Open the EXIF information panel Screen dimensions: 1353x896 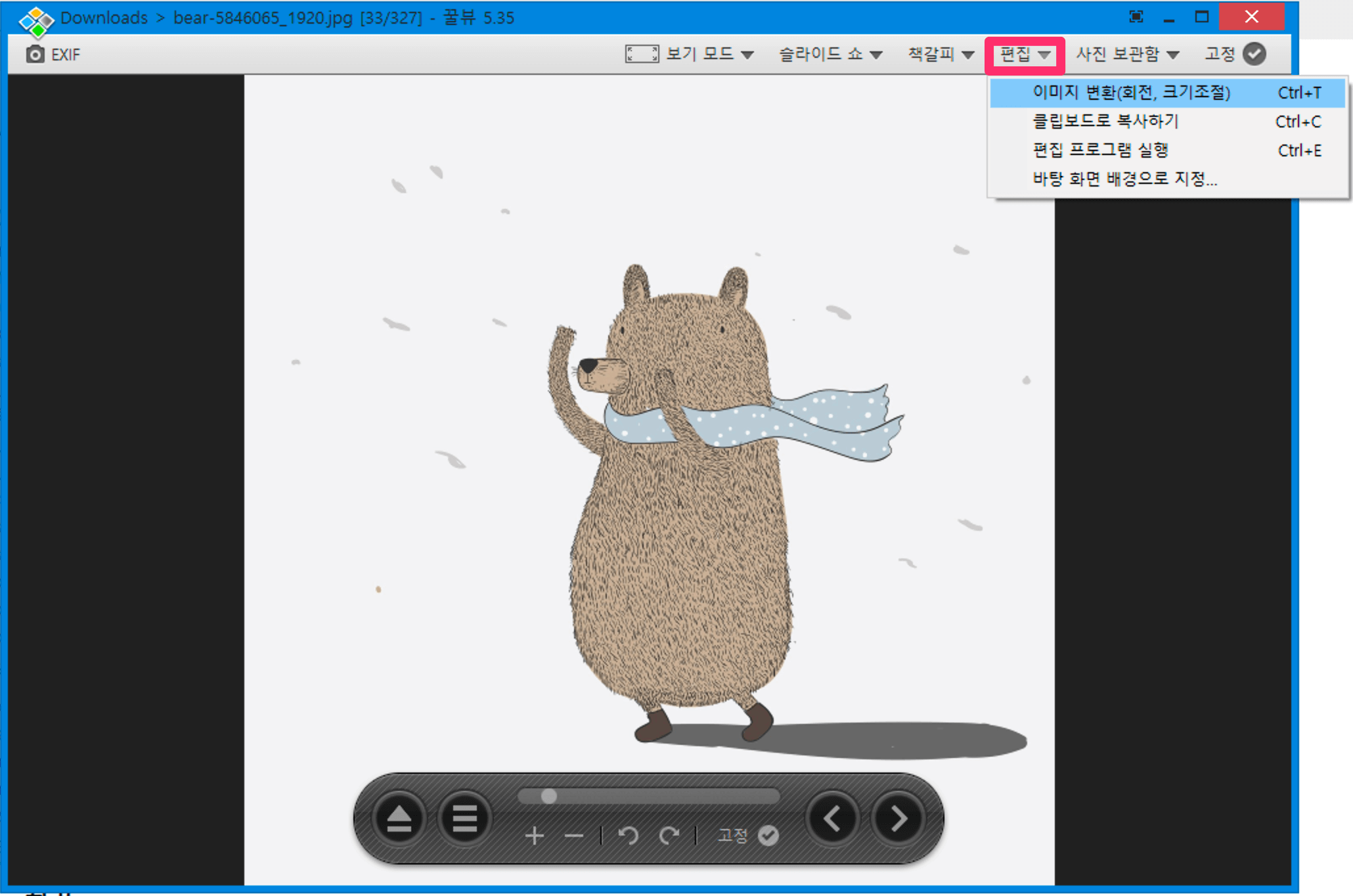coord(53,54)
